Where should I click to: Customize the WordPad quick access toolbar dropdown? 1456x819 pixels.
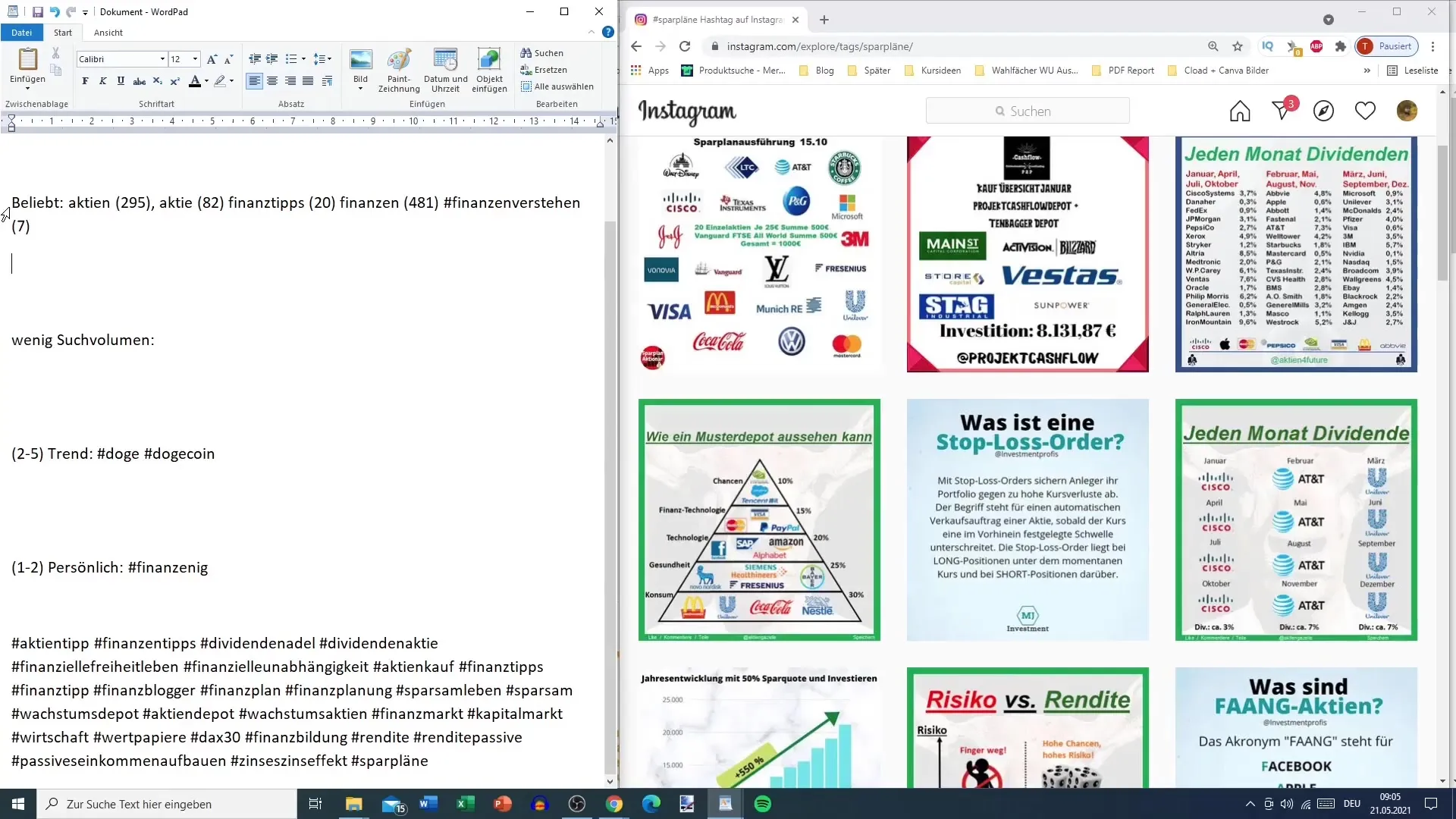(x=85, y=13)
